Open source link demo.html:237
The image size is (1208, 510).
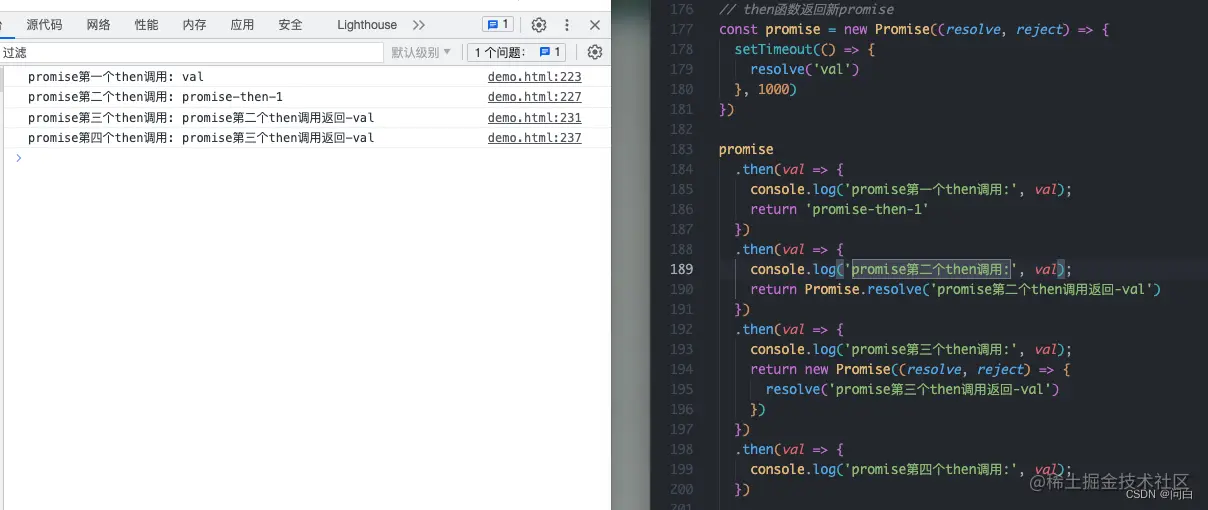[535, 138]
